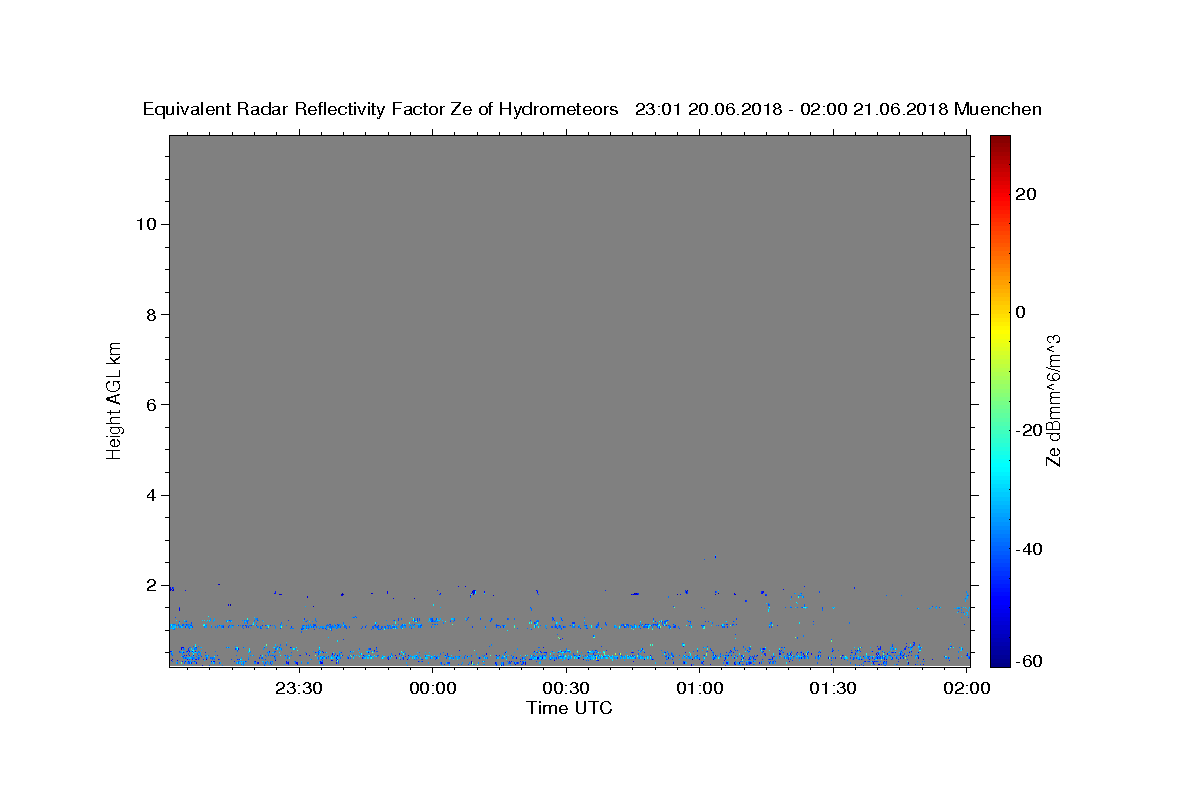Screen dimensions: 1200x800
Task: Click the height tick label 8
Action: pyautogui.click(x=152, y=314)
